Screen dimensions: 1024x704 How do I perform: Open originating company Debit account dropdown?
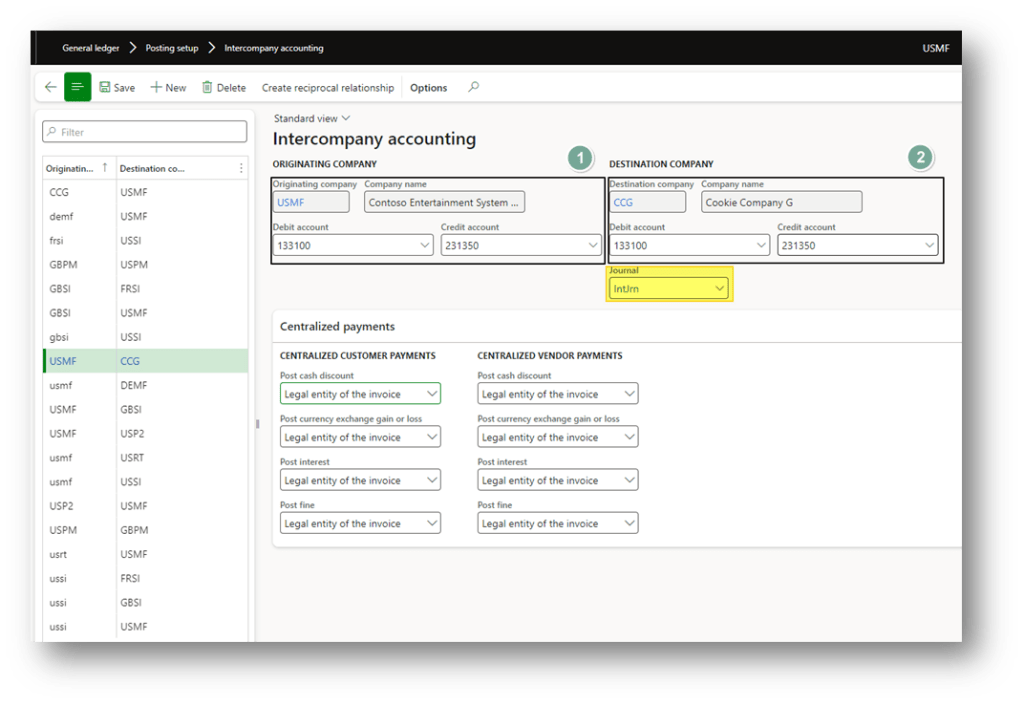pyautogui.click(x=424, y=245)
